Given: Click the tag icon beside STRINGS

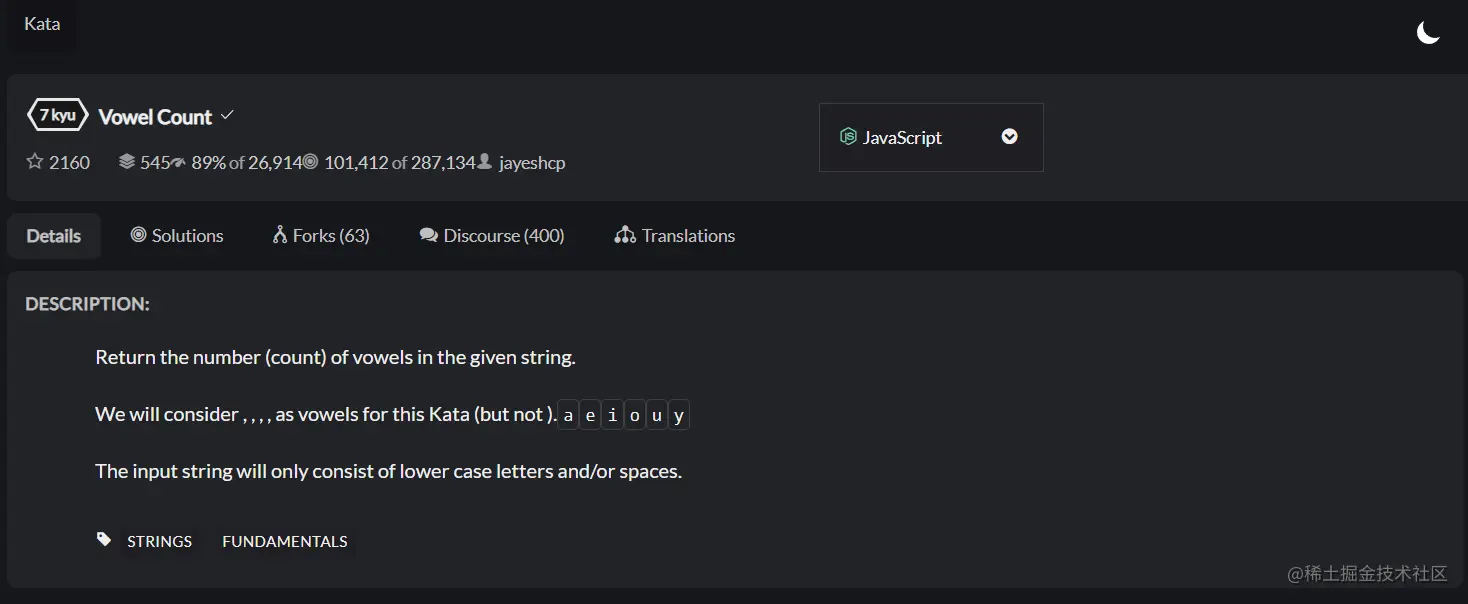Looking at the screenshot, I should pos(104,540).
